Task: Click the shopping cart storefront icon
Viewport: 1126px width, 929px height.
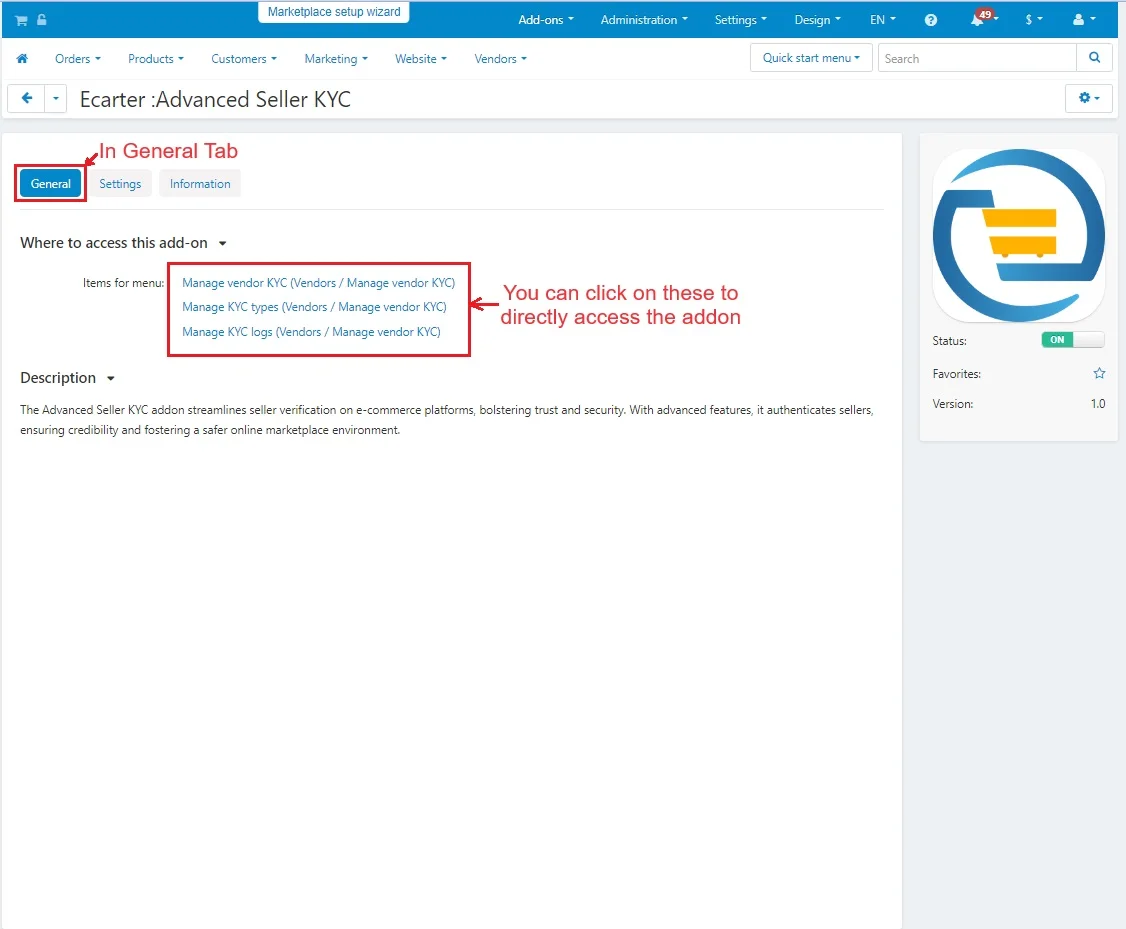Action: tap(21, 20)
